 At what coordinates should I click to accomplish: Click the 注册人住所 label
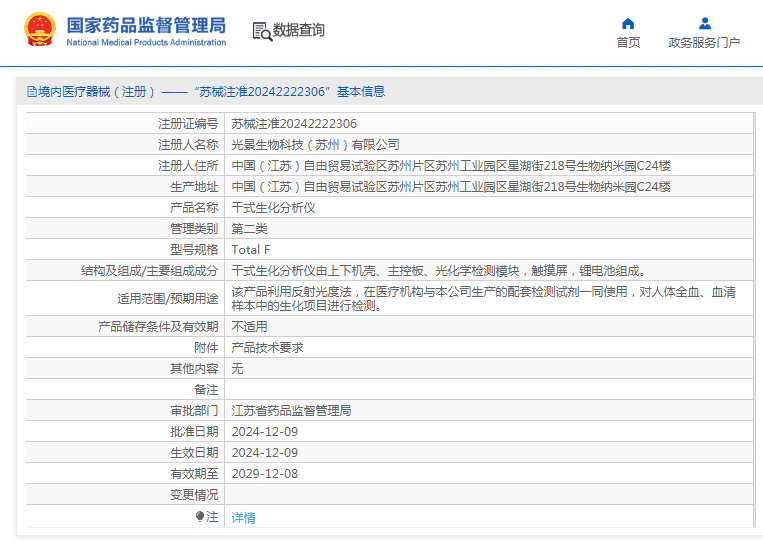pos(188,165)
